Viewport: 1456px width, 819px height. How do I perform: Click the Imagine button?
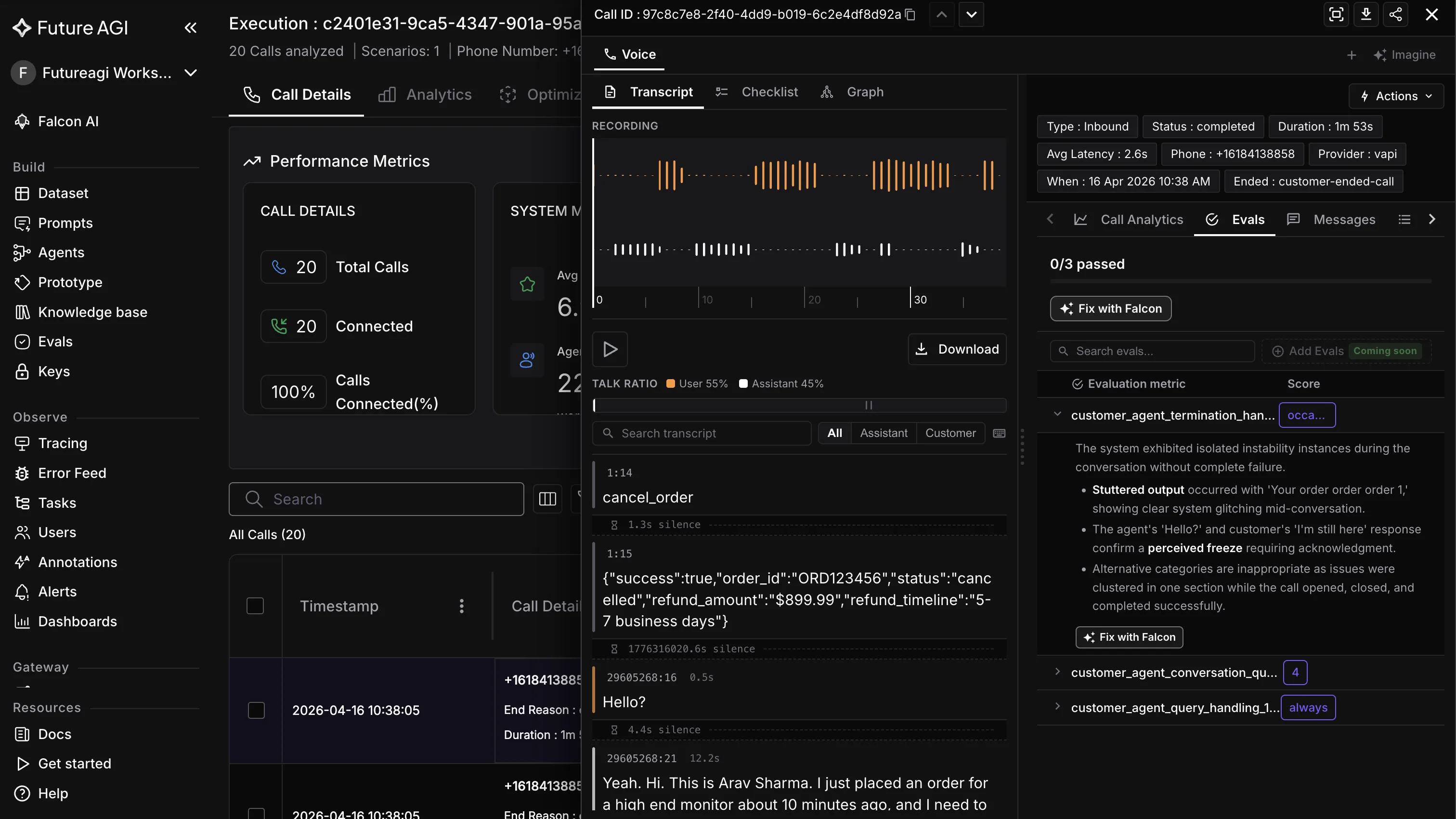pos(1404,55)
